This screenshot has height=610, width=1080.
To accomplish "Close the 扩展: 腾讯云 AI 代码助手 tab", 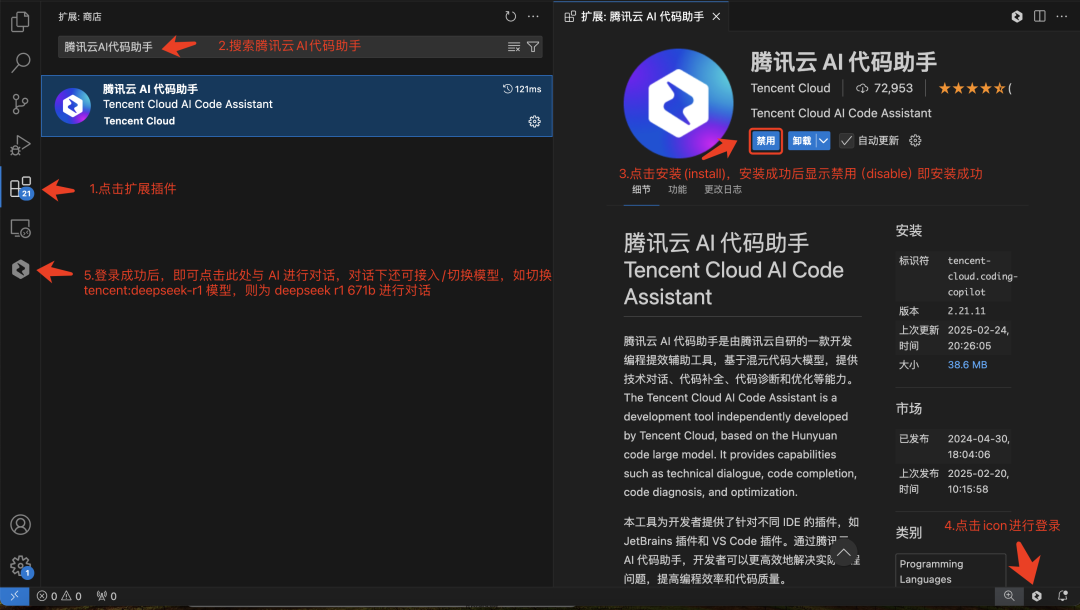I will click(716, 17).
